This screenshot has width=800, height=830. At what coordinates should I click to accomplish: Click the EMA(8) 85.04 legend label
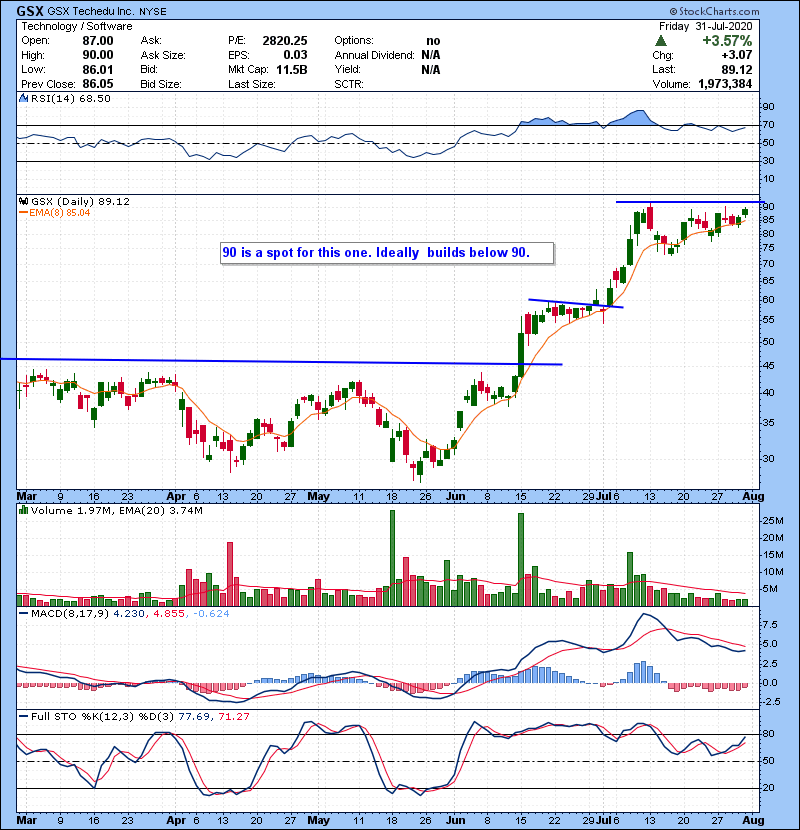pos(55,213)
